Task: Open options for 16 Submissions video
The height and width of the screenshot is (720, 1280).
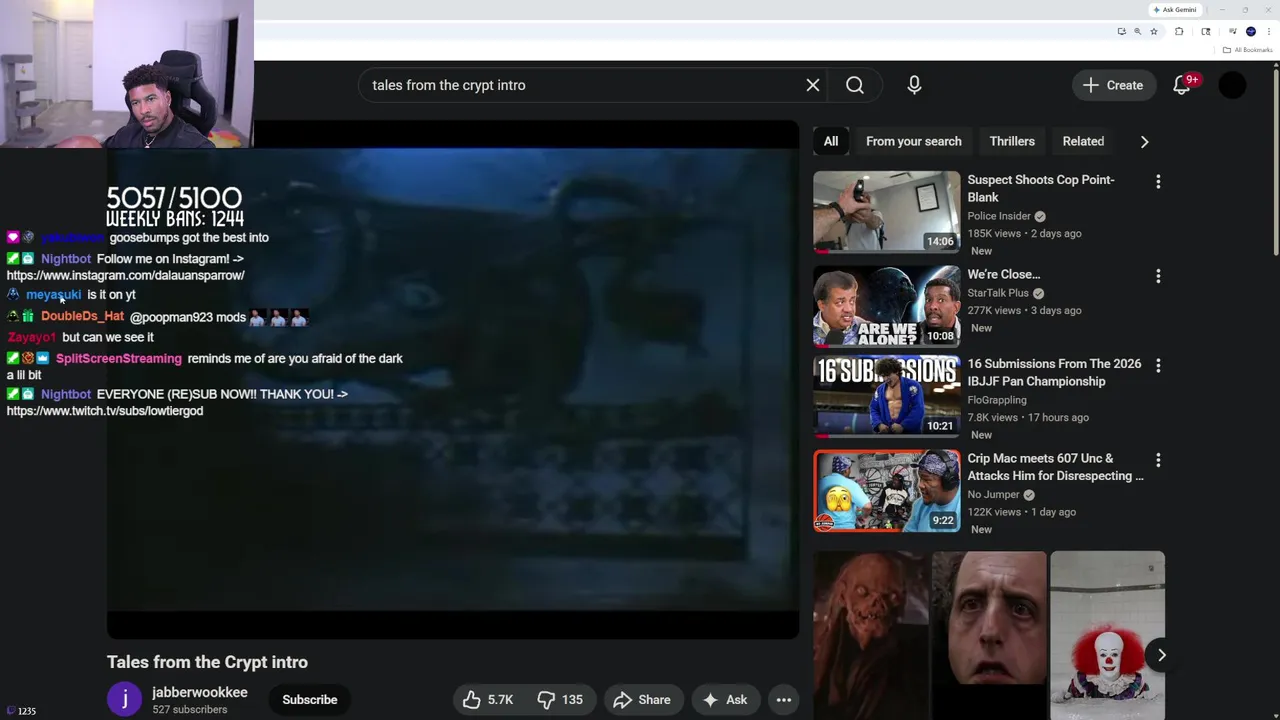Action: (1158, 366)
